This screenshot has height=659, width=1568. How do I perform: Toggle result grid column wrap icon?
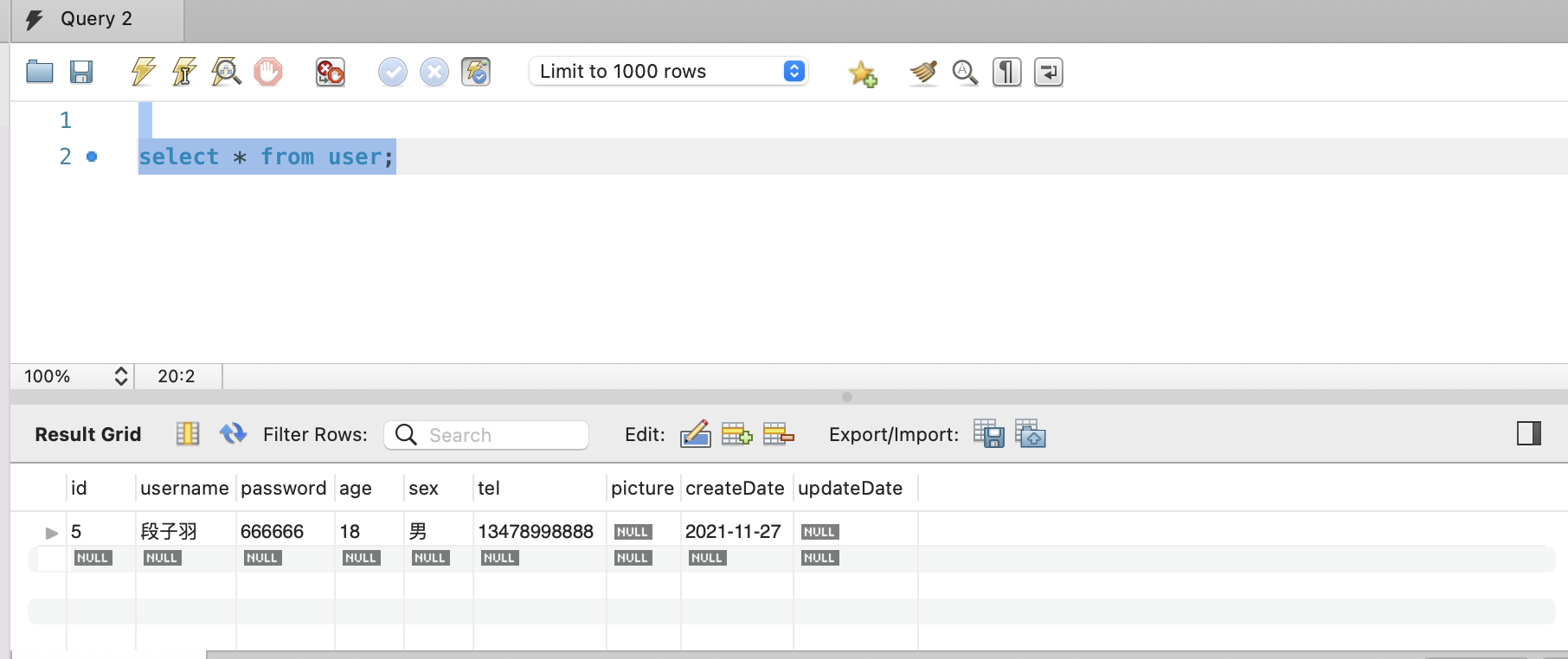[188, 433]
